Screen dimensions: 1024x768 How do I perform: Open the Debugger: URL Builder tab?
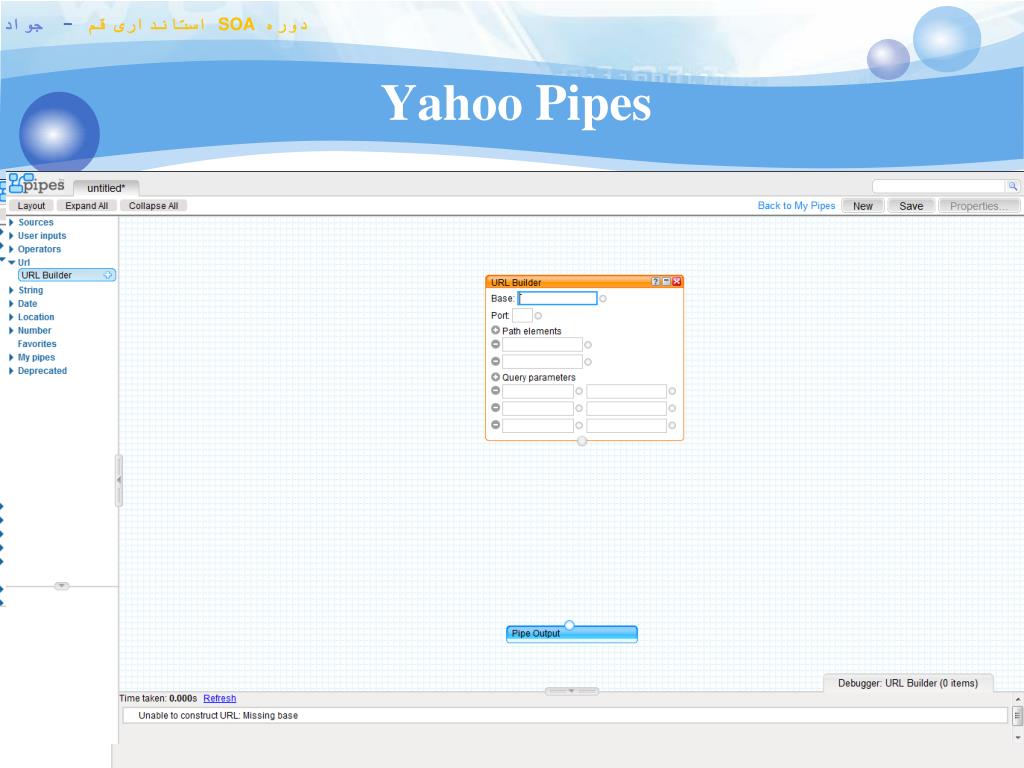point(908,683)
